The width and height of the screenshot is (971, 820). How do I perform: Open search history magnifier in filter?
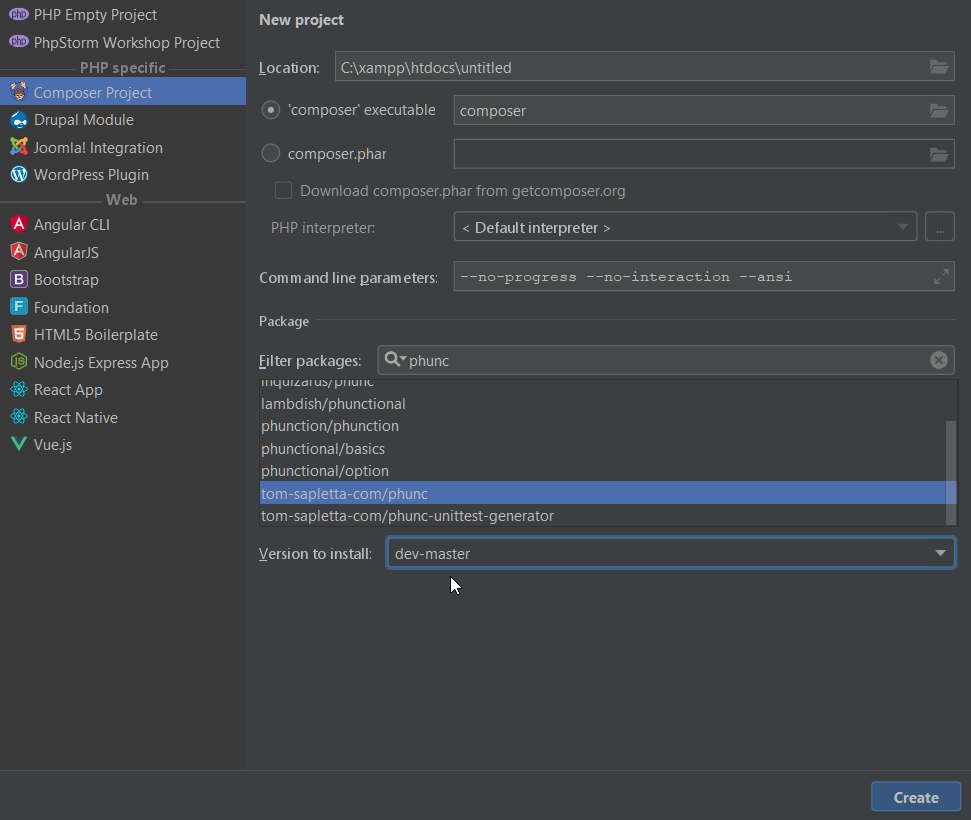tap(394, 359)
